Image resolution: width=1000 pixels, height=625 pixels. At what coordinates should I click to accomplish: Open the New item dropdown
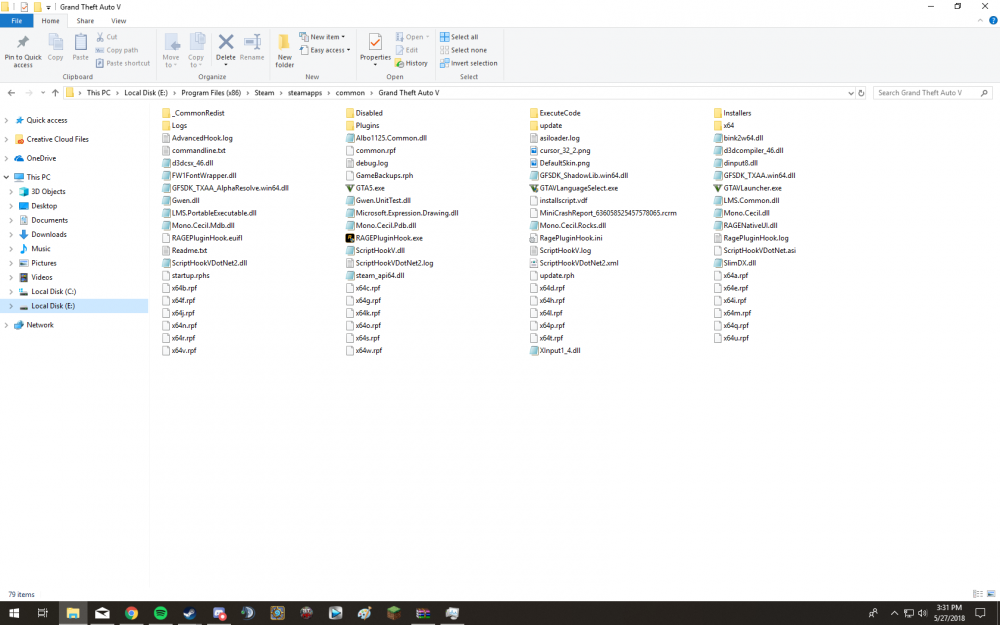click(x=322, y=37)
